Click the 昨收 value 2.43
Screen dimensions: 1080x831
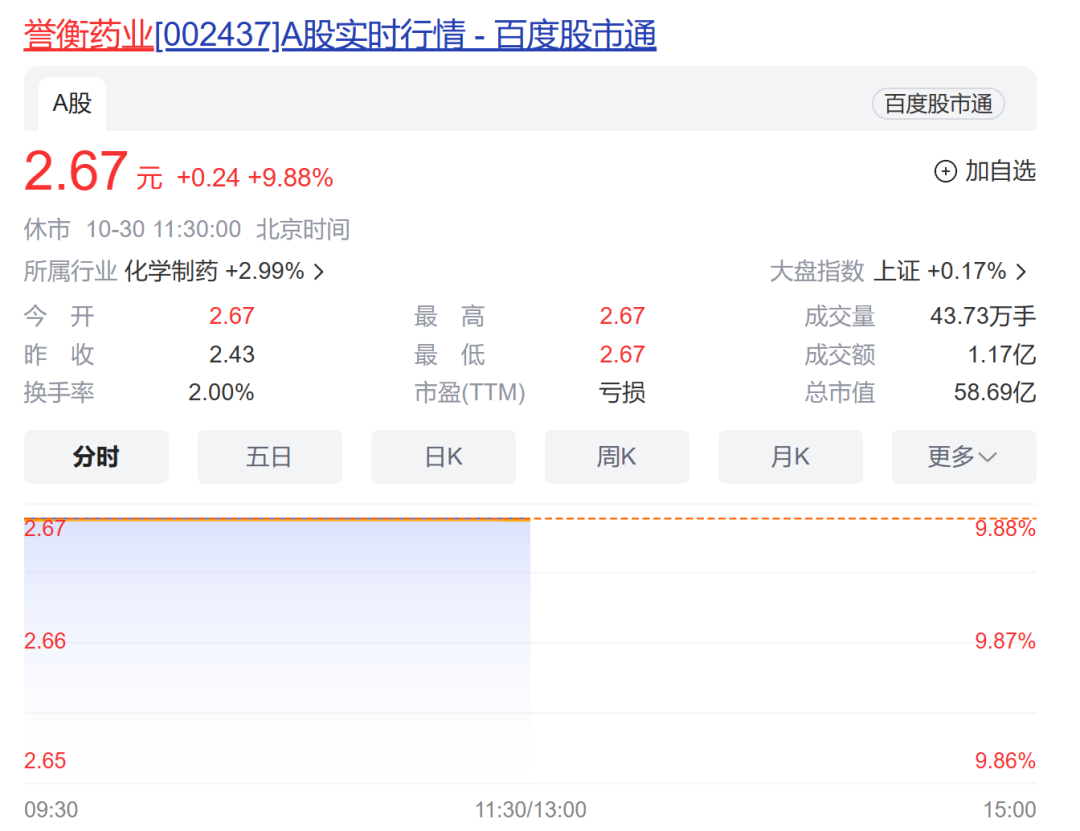click(x=232, y=355)
